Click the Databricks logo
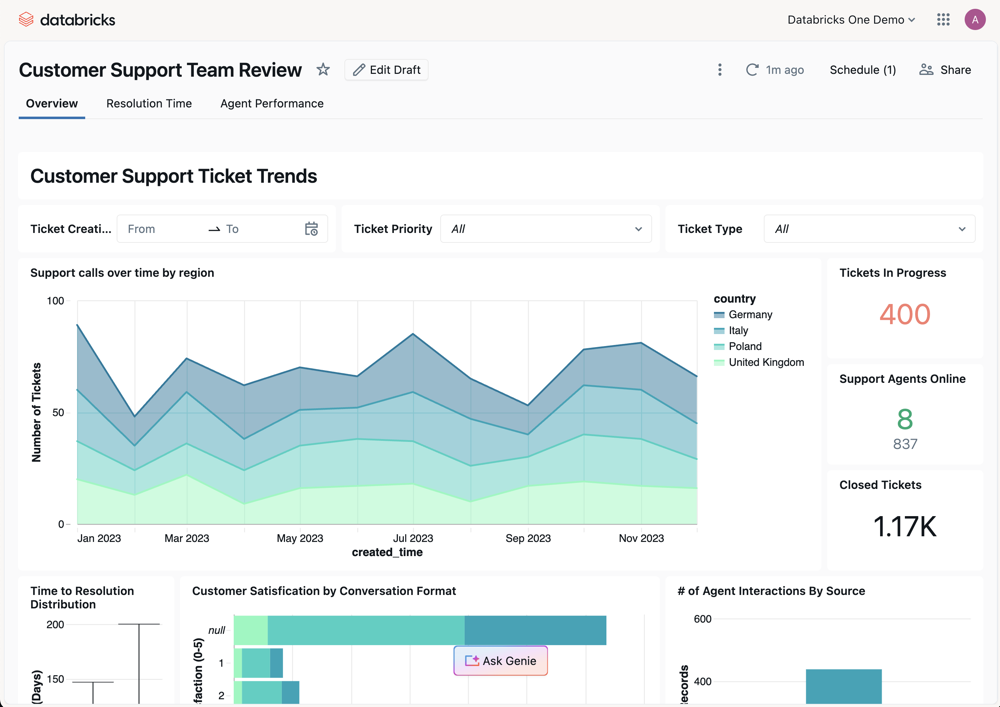This screenshot has height=707, width=1000. pos(66,19)
